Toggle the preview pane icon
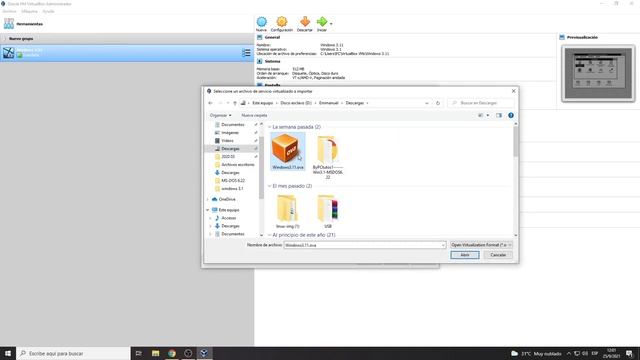 point(499,116)
